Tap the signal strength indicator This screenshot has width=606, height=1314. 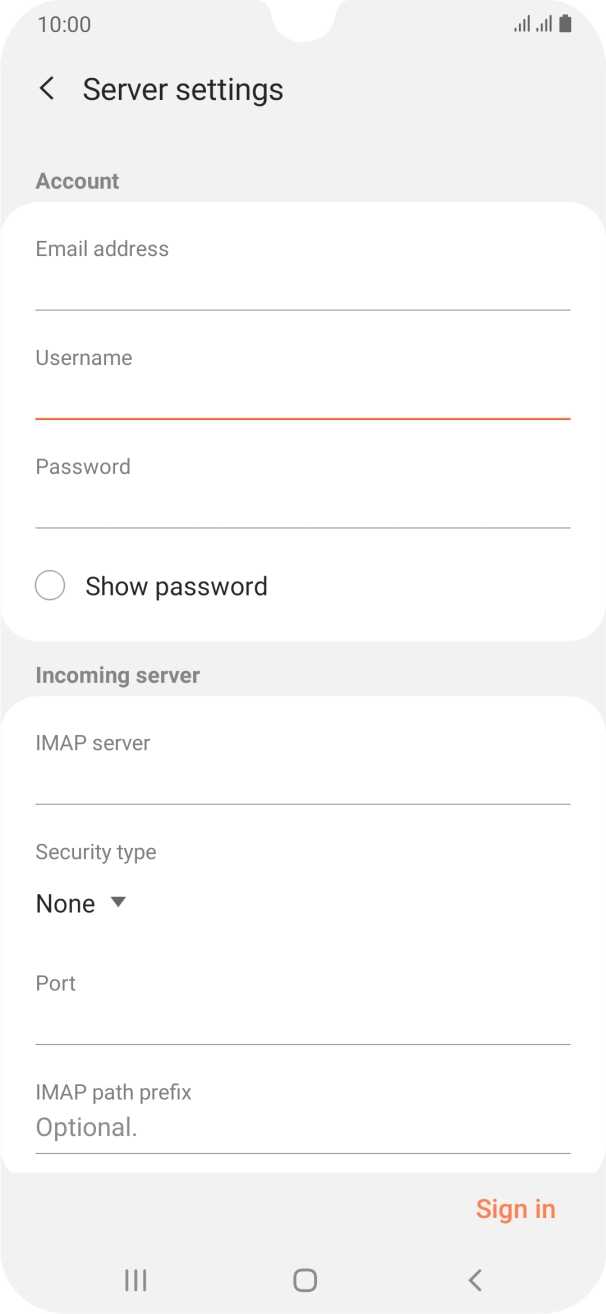pyautogui.click(x=522, y=23)
